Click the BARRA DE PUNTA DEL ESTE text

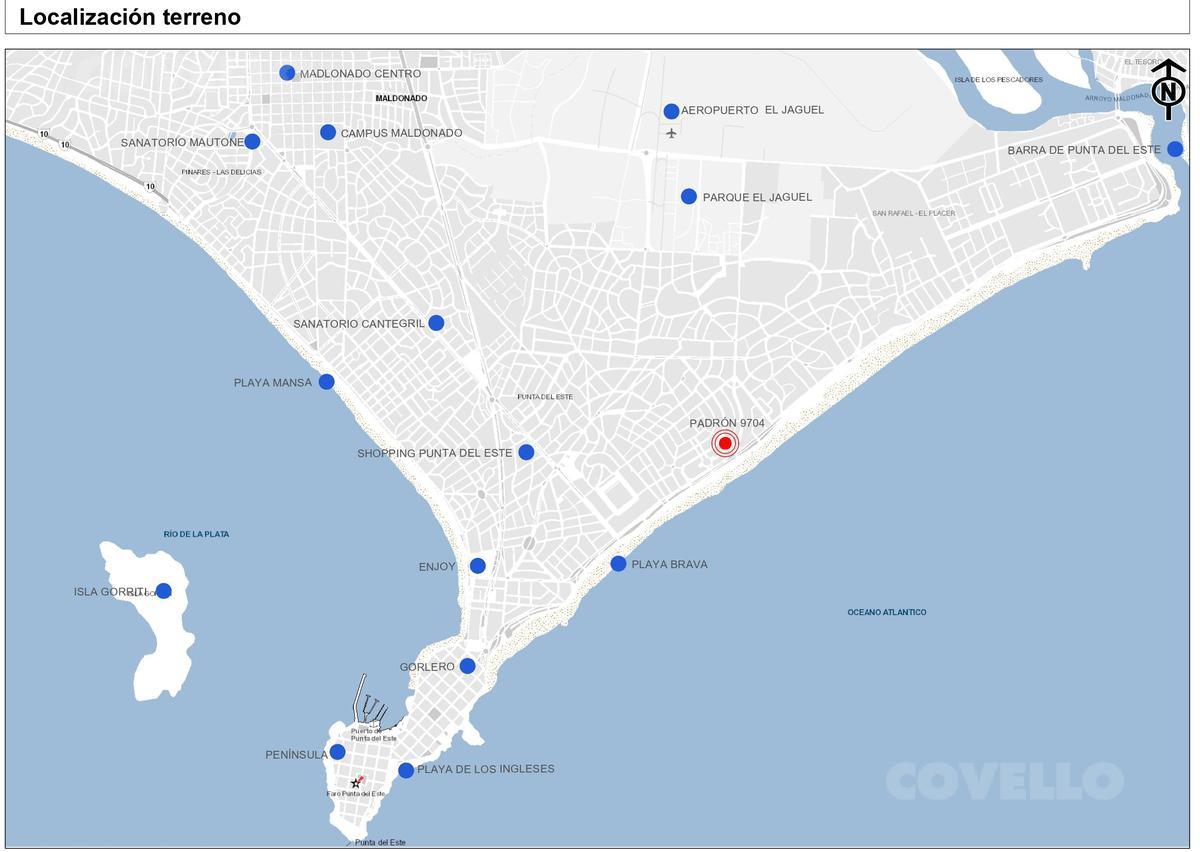[1084, 150]
